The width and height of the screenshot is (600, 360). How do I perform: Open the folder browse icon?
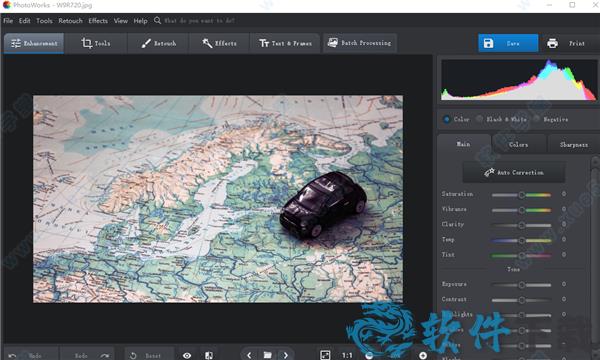267,355
